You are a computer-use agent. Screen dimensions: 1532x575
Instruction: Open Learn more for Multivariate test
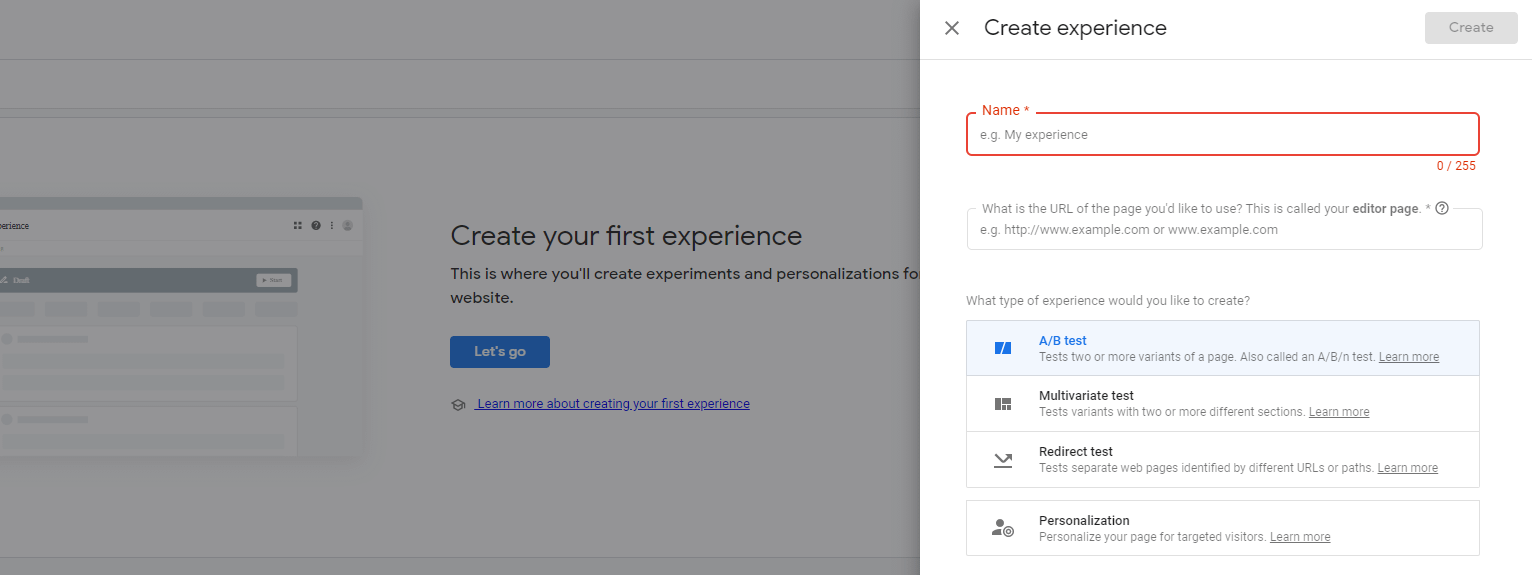1339,412
